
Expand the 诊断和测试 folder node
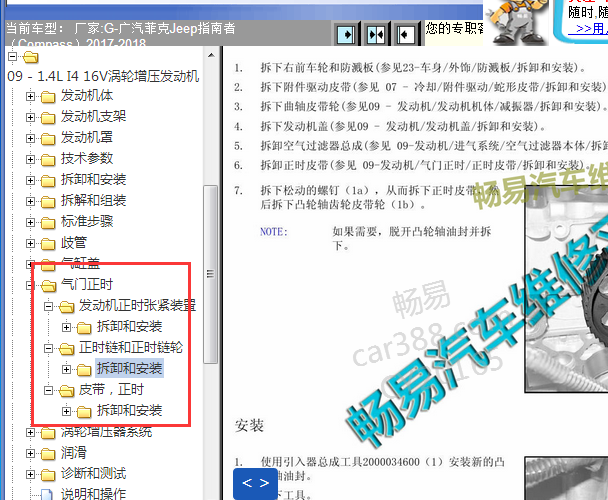click(30, 474)
